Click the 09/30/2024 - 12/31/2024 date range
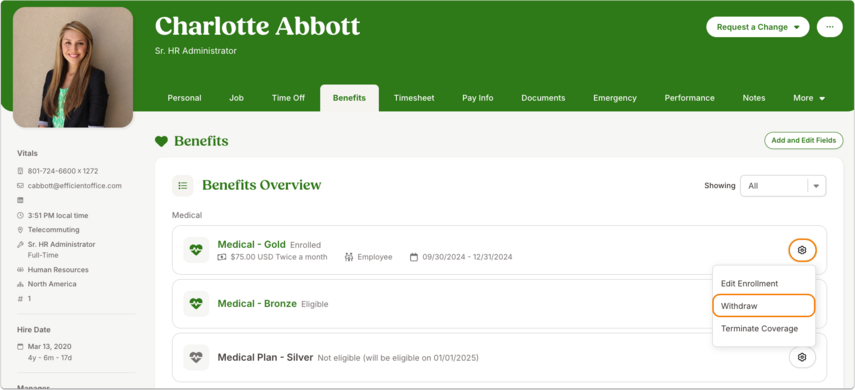Screen dimensions: 855x390 coord(467,257)
